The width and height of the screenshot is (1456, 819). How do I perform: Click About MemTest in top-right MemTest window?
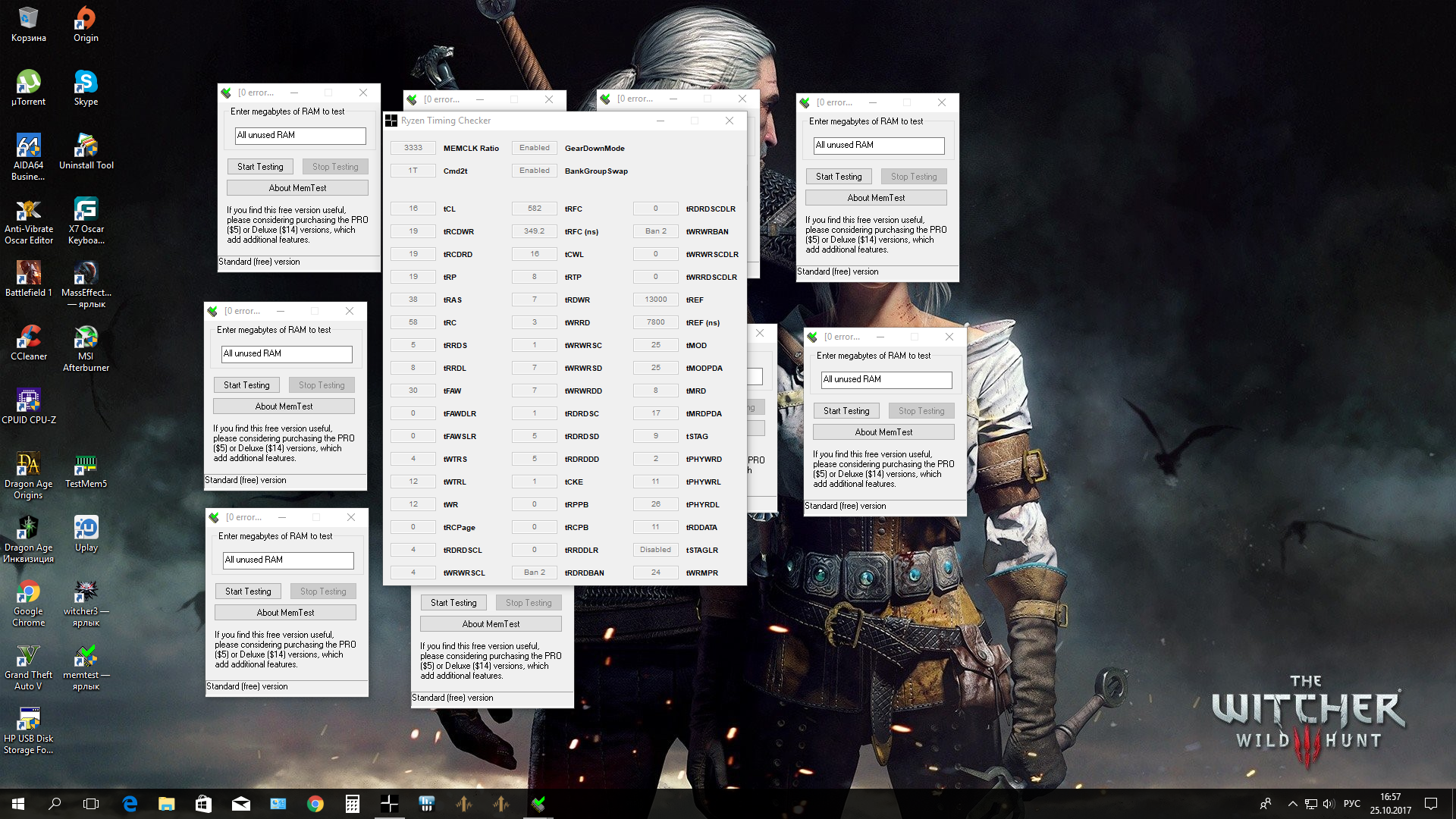[876, 198]
